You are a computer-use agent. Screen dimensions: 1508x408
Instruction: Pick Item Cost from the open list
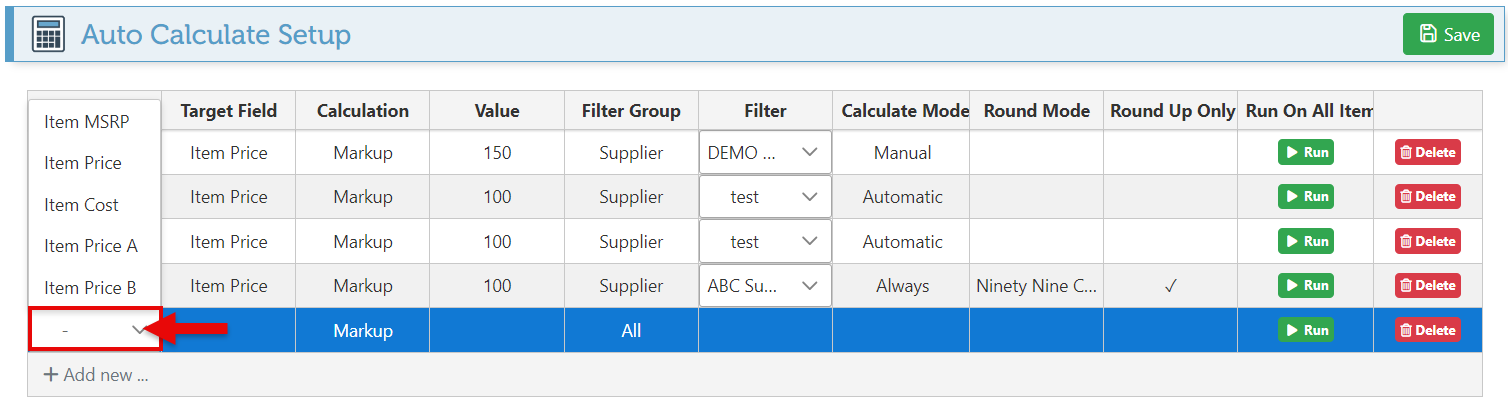click(81, 205)
